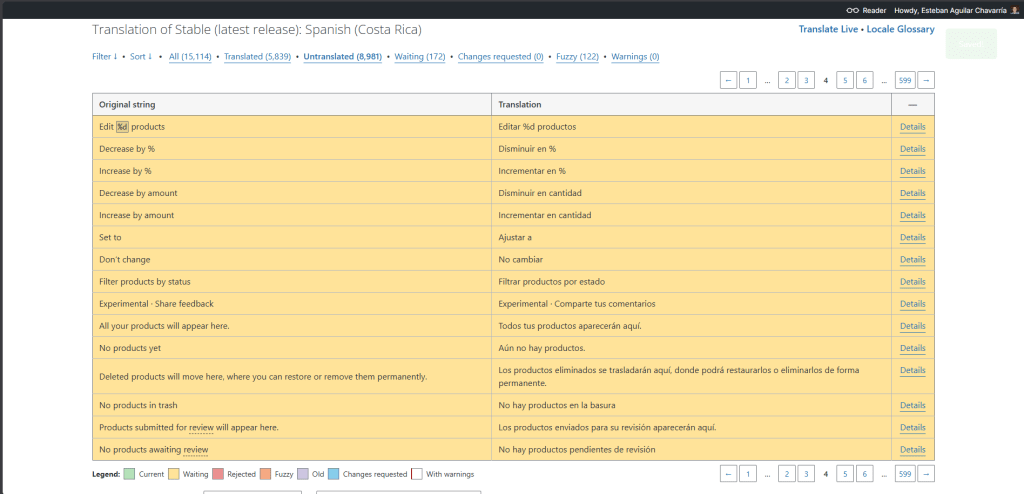The height and width of the screenshot is (494, 1024).
Task: Open page 3 in top pagination
Action: tap(807, 80)
